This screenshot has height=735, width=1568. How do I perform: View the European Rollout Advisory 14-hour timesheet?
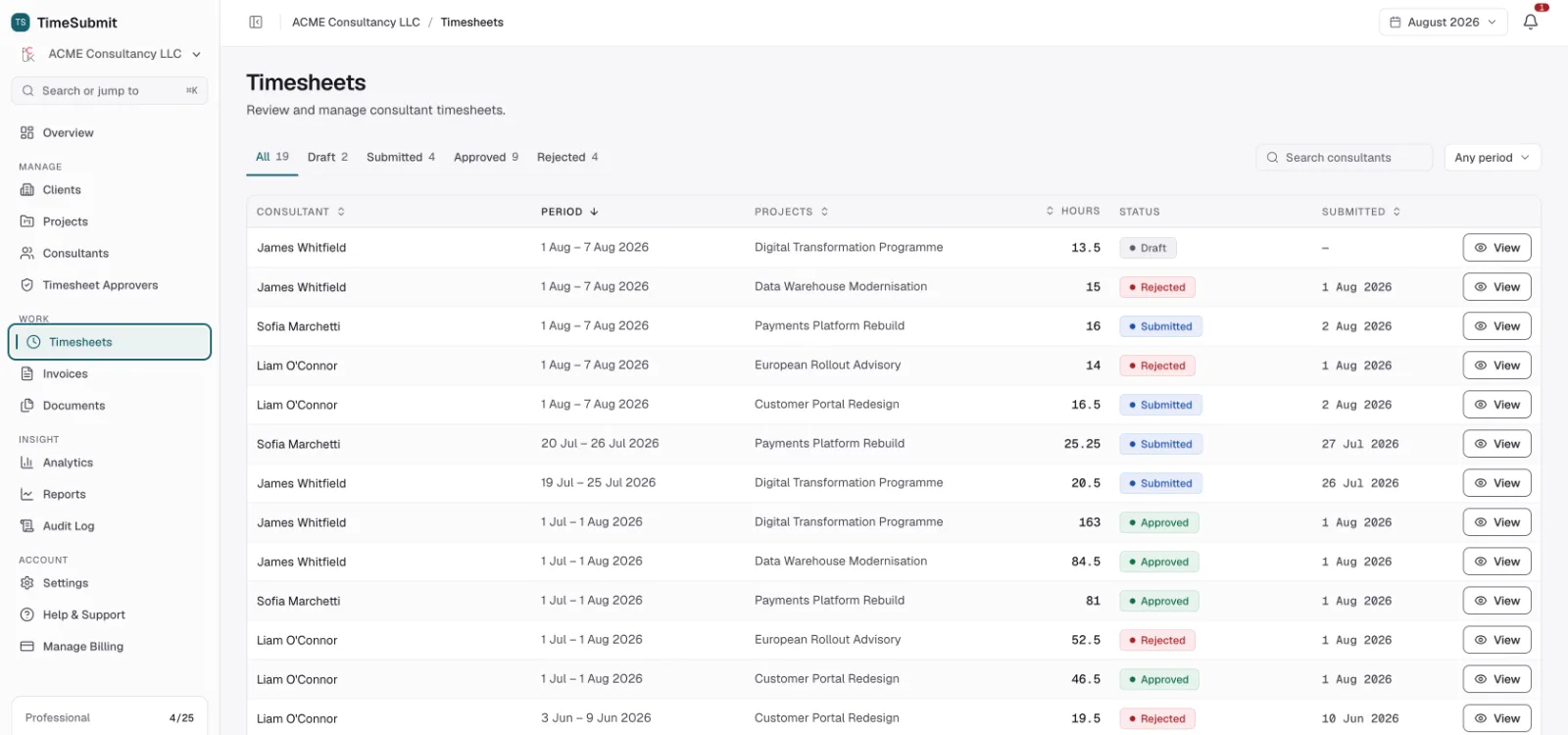(x=1496, y=366)
